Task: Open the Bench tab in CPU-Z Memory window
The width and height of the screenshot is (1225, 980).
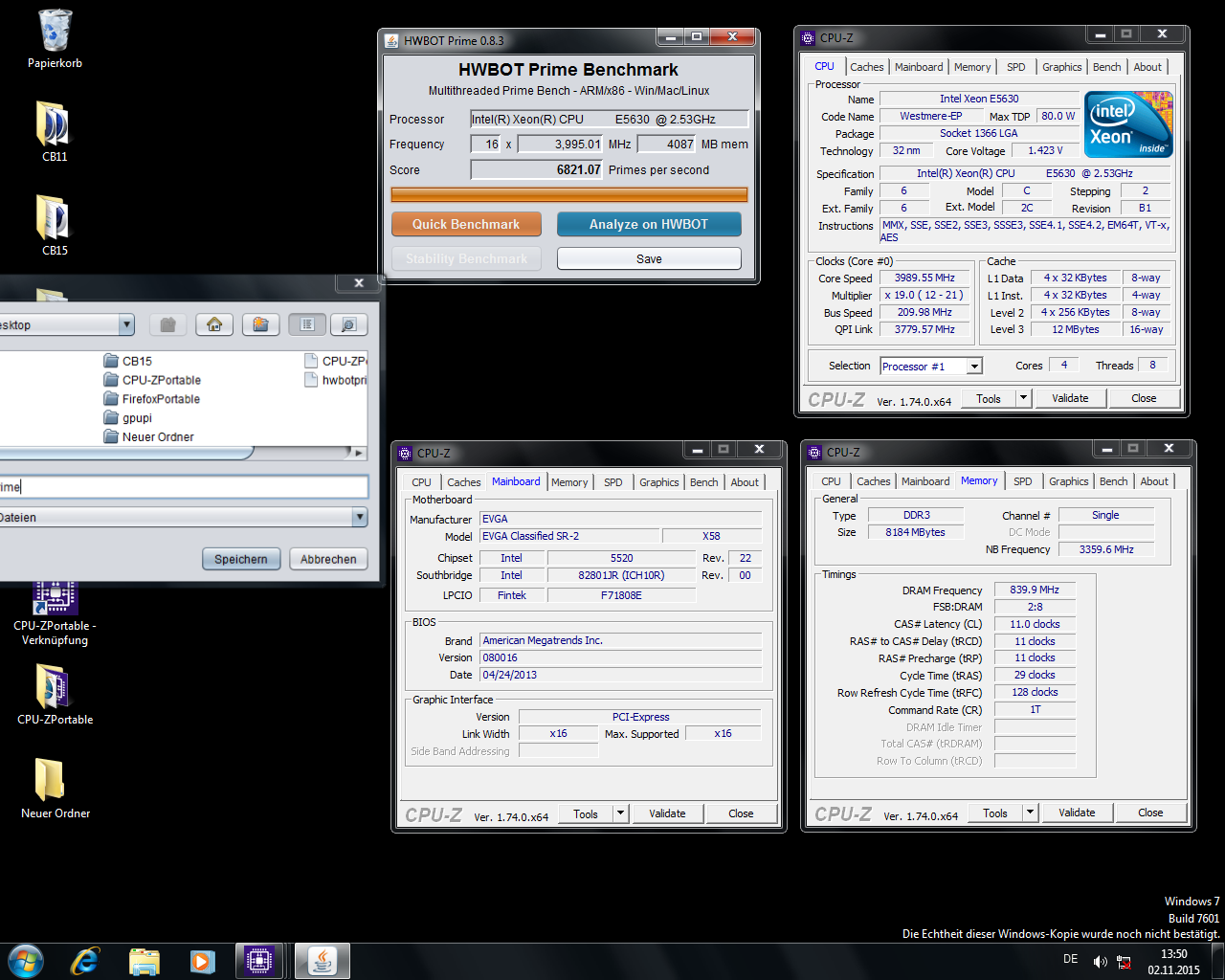Action: [1114, 481]
